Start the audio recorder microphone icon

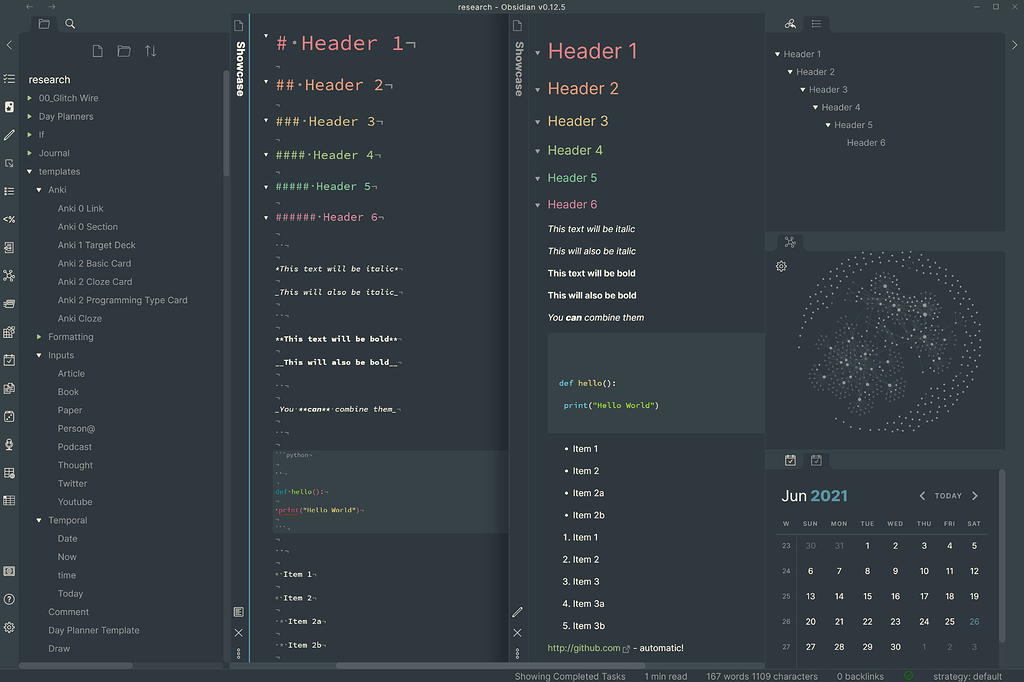coord(9,442)
